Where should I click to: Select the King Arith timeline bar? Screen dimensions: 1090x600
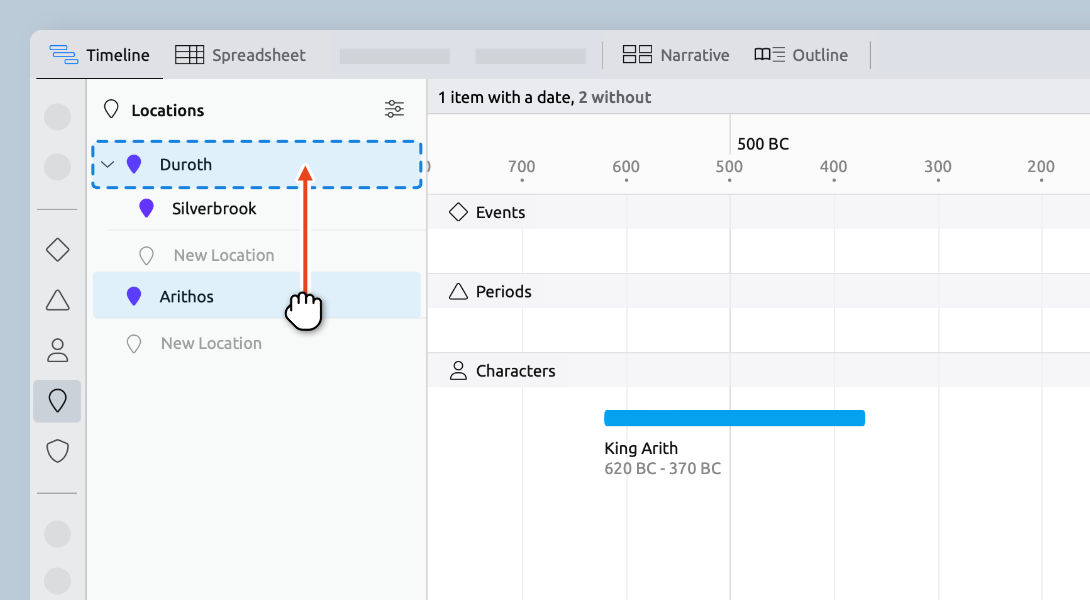coord(735,418)
